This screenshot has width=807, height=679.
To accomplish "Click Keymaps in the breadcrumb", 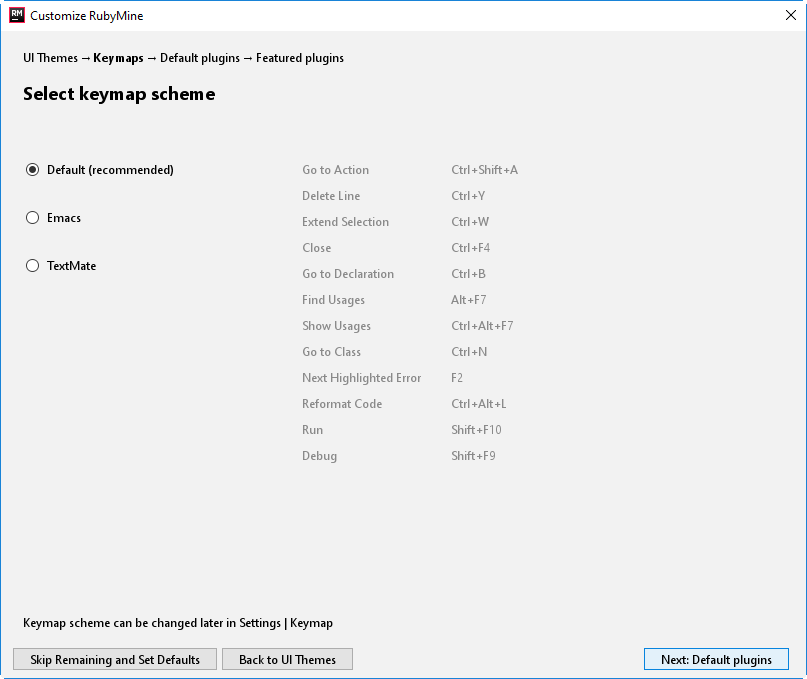I will pyautogui.click(x=118, y=58).
